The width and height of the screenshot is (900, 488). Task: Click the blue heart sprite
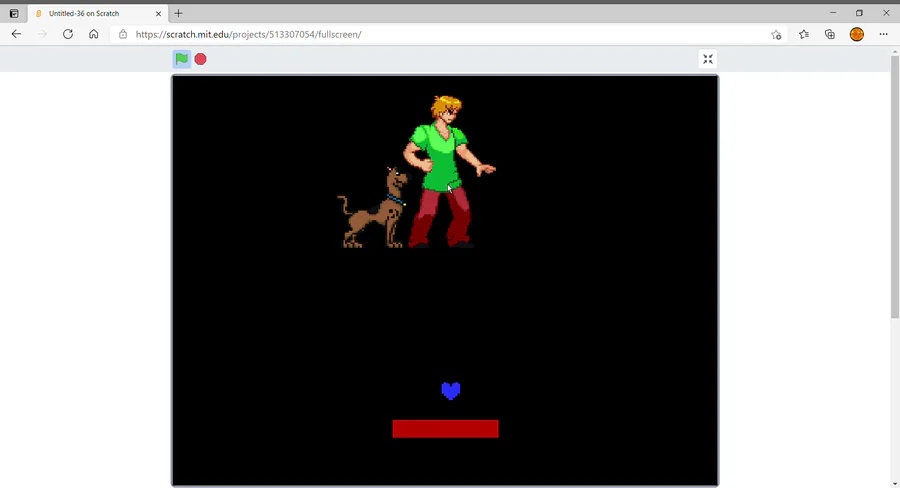pyautogui.click(x=451, y=391)
